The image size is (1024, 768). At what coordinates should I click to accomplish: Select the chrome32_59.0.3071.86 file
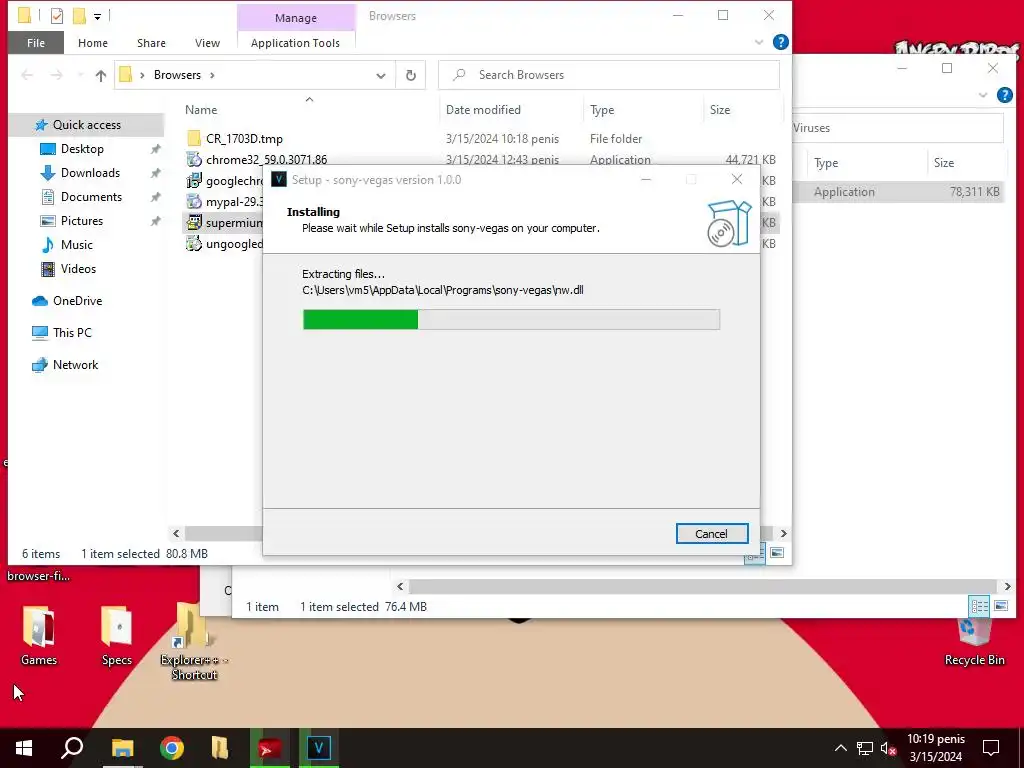[x=266, y=159]
